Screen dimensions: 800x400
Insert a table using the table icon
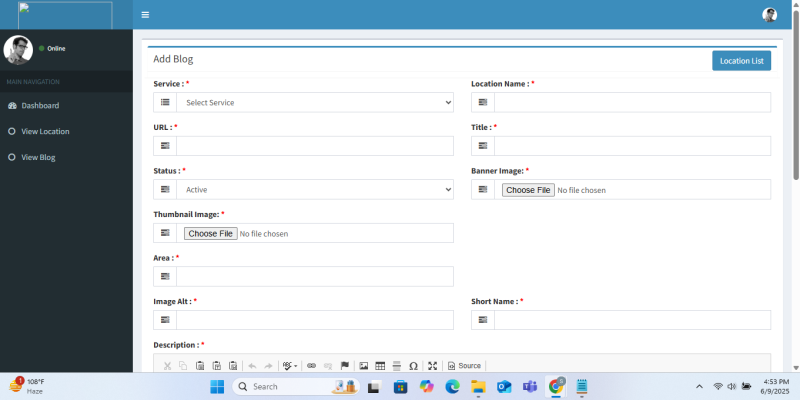tap(380, 366)
